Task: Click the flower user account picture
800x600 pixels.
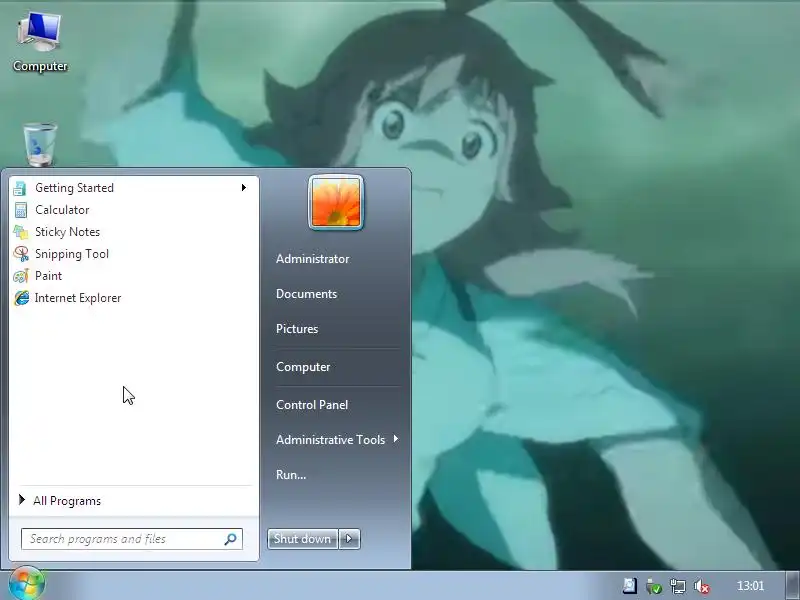Action: point(336,203)
